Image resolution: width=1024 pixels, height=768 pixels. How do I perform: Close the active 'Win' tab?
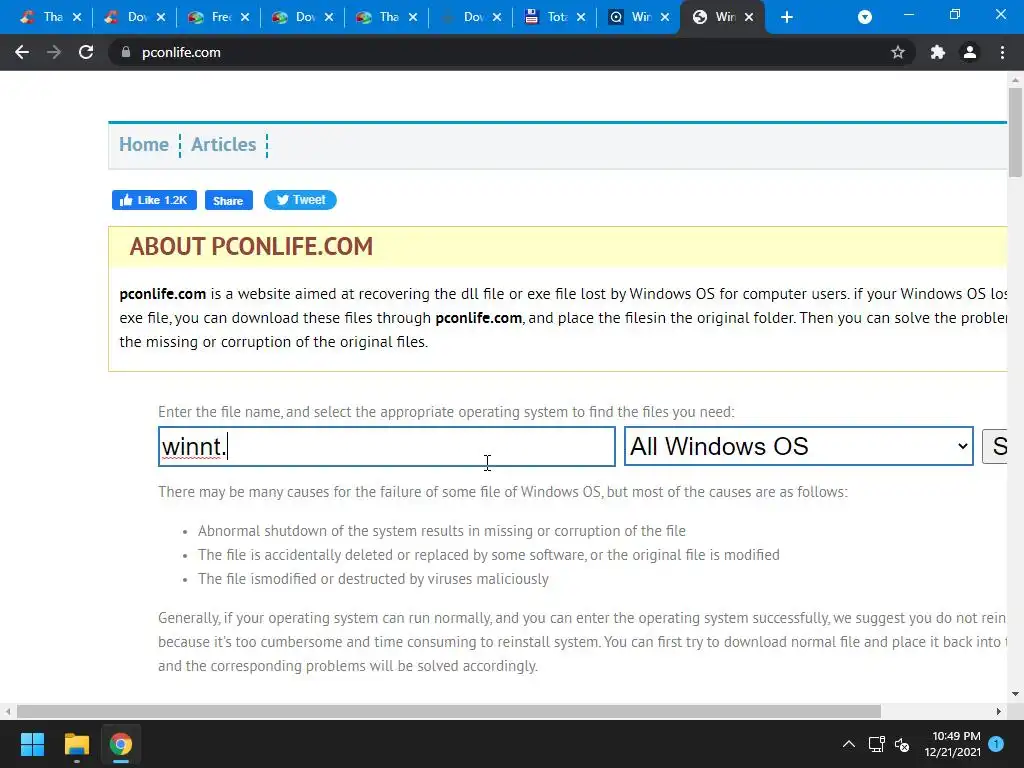[749, 17]
